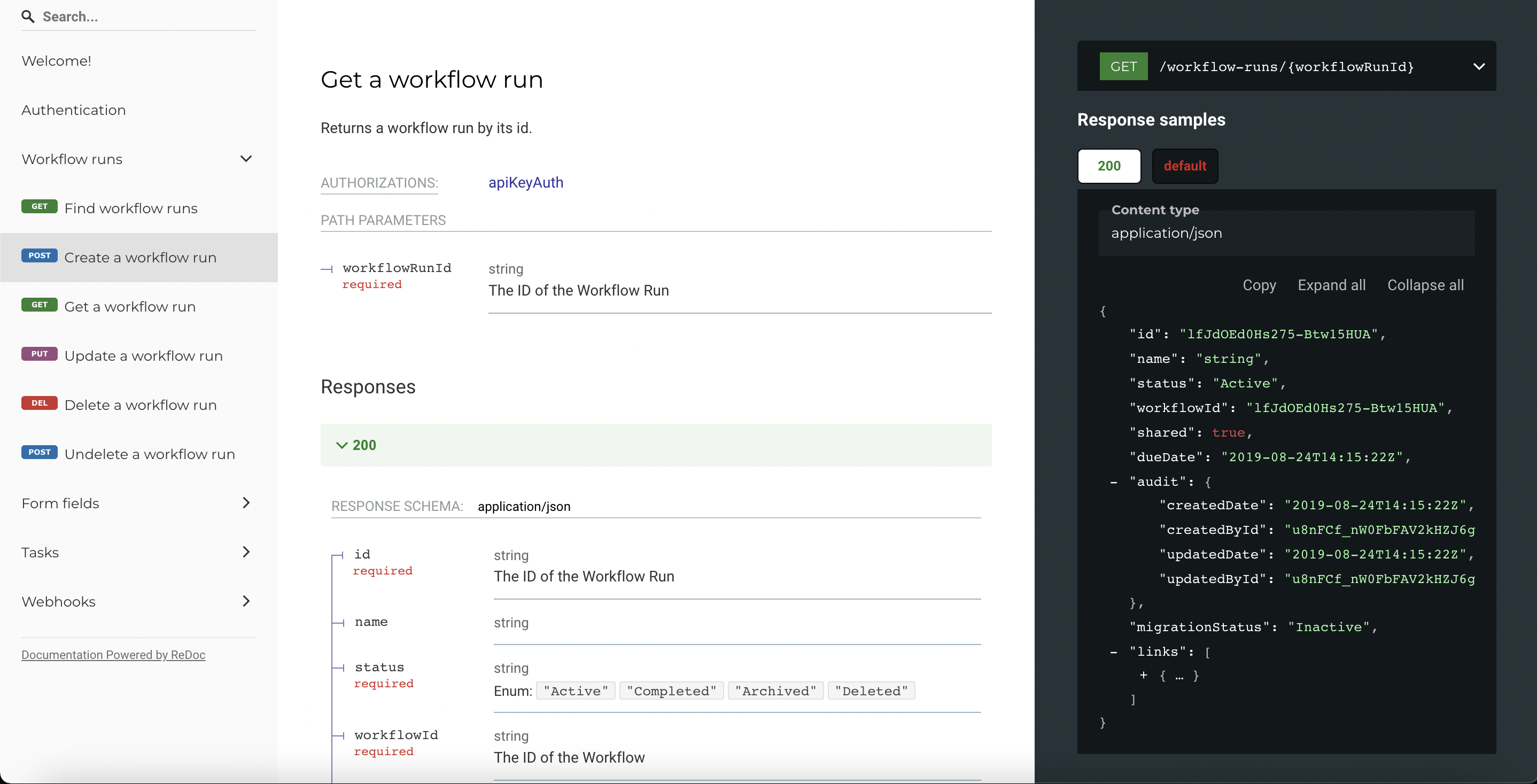Image resolution: width=1537 pixels, height=784 pixels.
Task: Expand the hidden object inside the links array
Action: click(1144, 676)
